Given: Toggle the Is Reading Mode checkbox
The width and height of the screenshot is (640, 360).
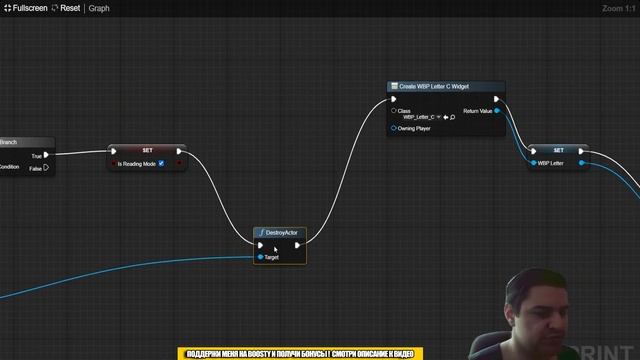Looking at the screenshot, I should [161, 163].
